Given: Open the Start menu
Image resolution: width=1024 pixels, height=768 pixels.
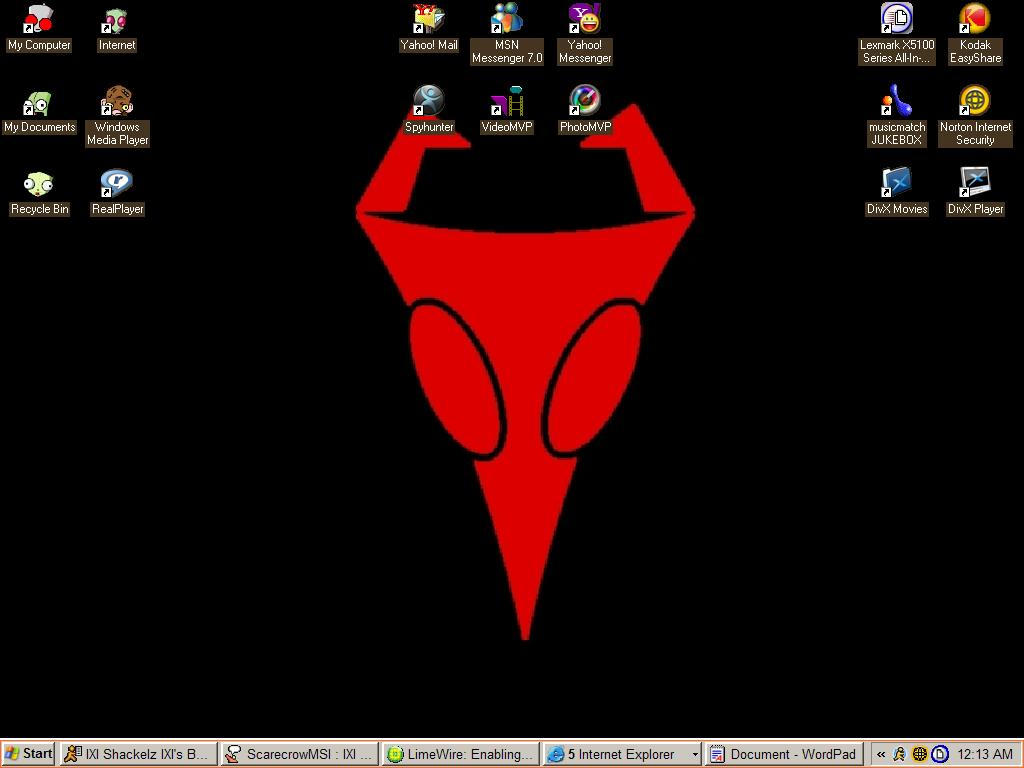Looking at the screenshot, I should tap(27, 753).
